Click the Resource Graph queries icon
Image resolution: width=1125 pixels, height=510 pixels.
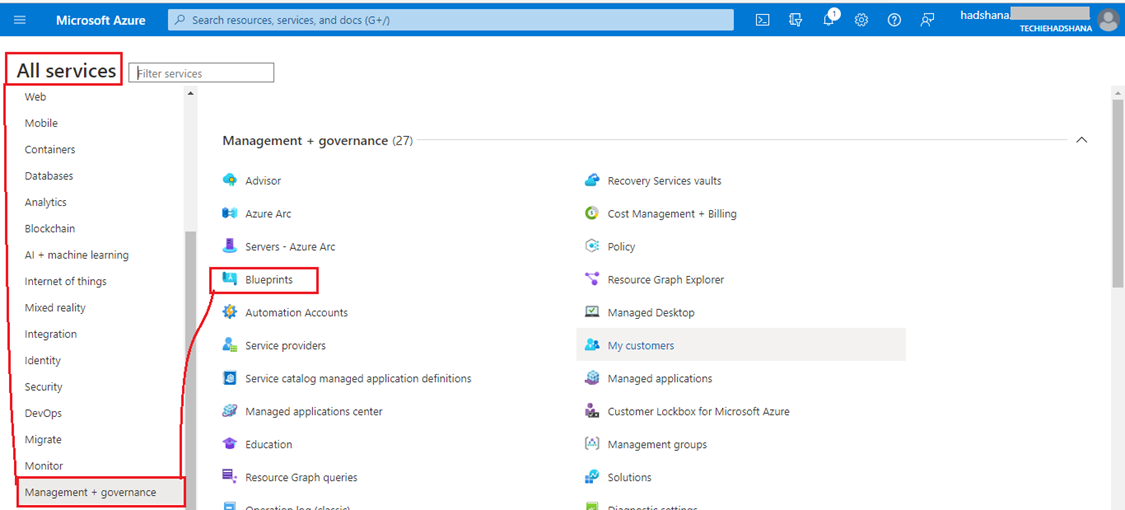point(230,476)
